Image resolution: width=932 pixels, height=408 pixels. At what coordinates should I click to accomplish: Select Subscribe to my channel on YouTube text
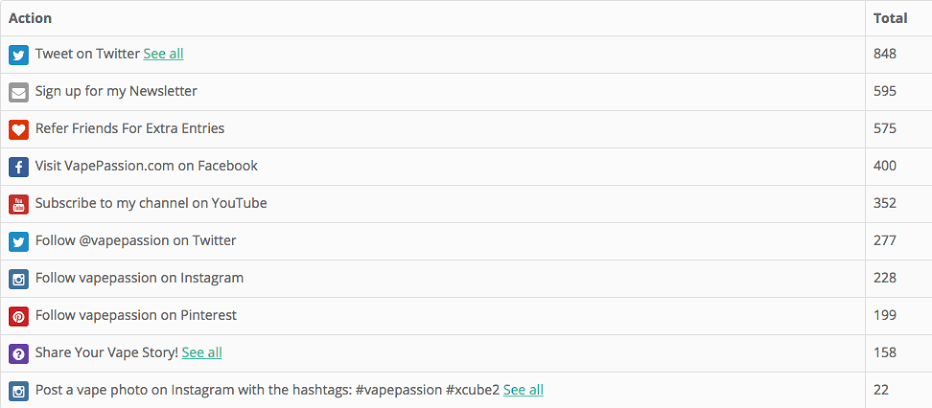151,203
